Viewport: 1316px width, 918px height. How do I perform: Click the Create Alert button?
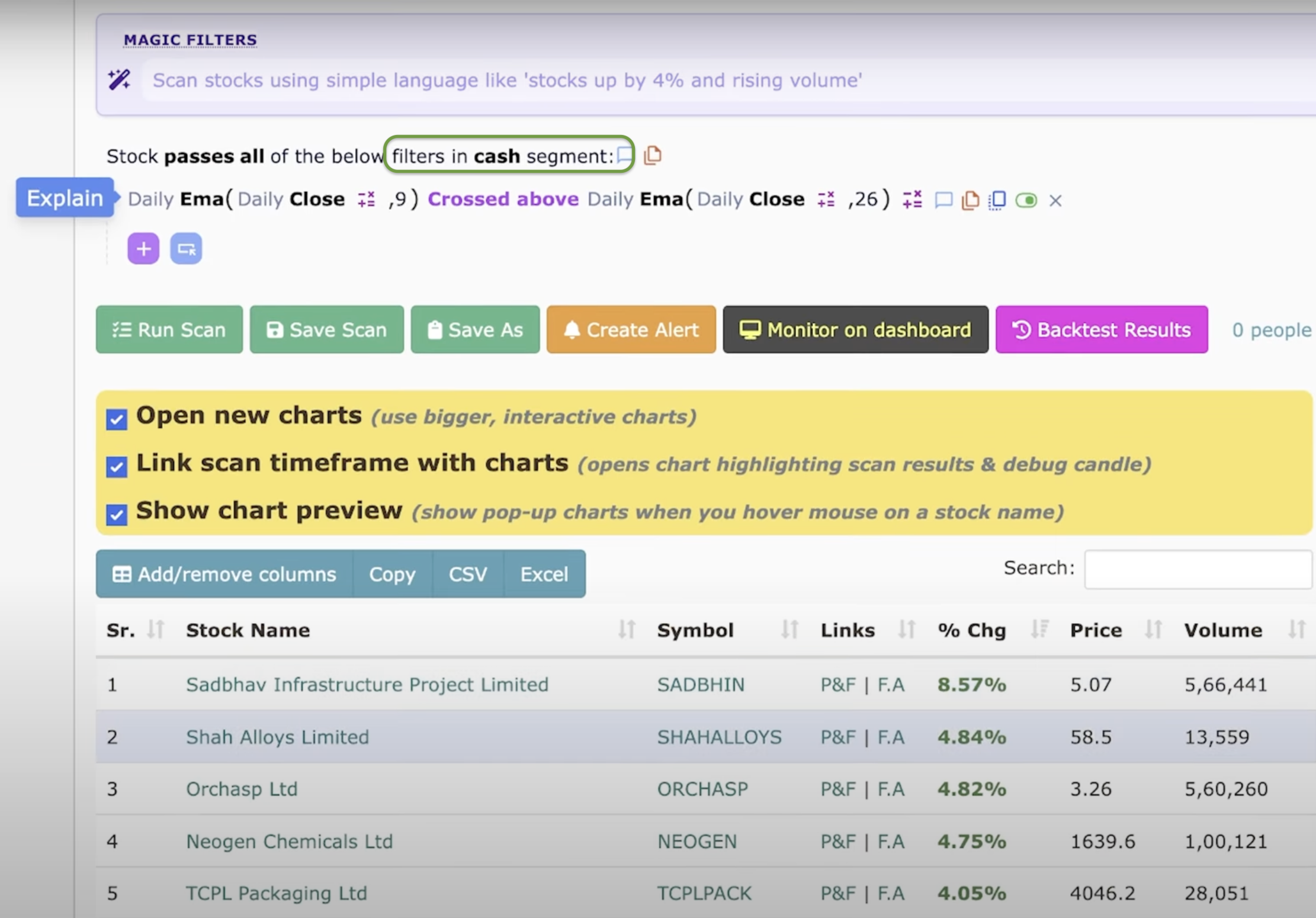pyautogui.click(x=631, y=329)
